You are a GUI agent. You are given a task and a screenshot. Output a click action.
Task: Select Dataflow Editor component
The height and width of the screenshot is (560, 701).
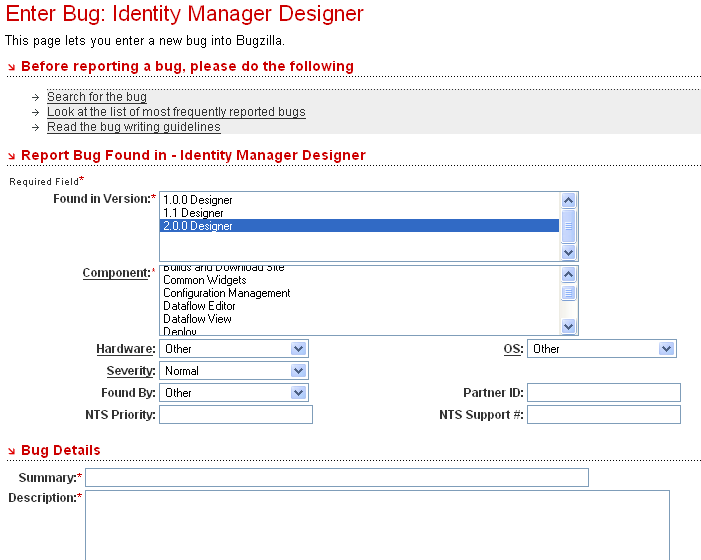point(199,306)
